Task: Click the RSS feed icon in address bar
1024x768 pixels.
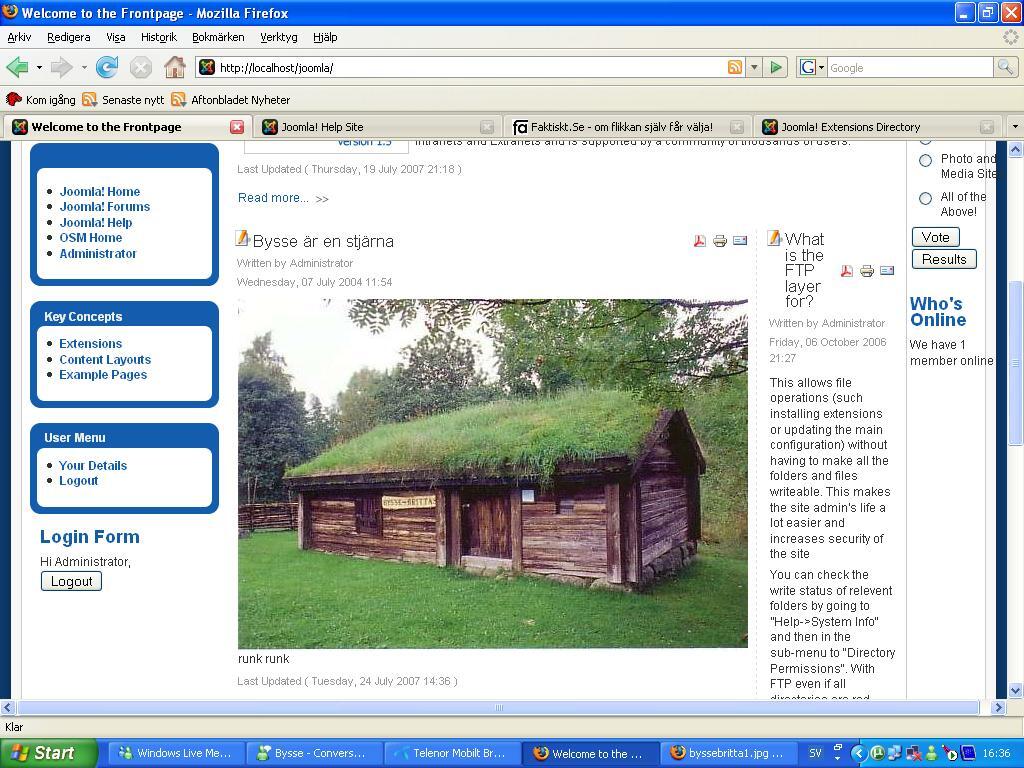Action: 735,67
